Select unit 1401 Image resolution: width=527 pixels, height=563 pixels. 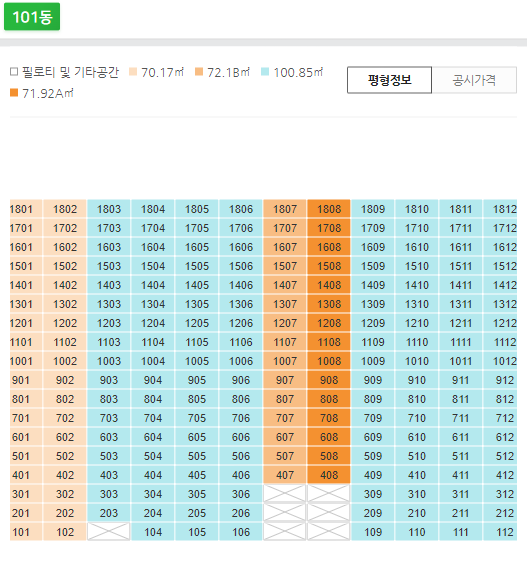[x=26, y=285]
